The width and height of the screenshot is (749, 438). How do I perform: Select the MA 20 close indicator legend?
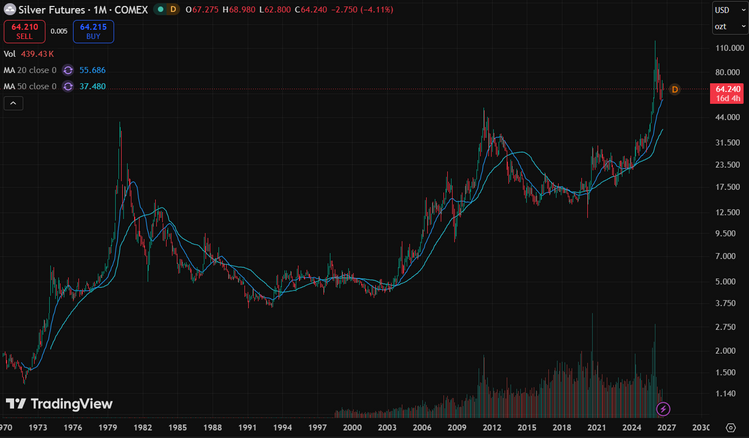(30, 70)
